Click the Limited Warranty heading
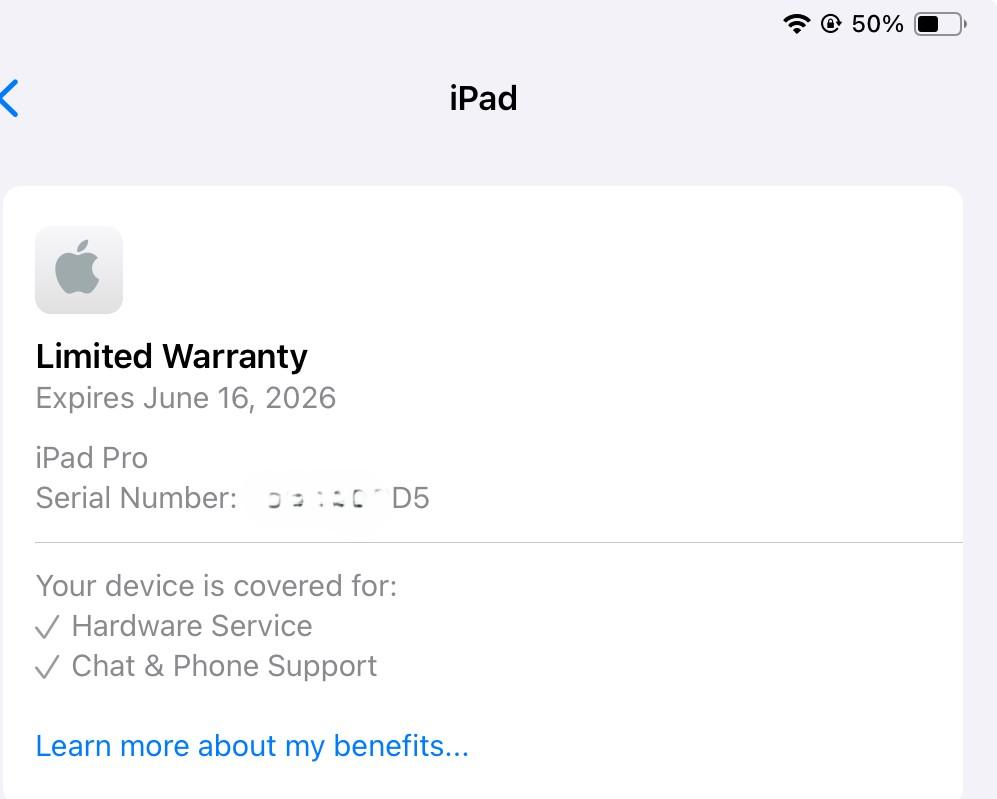 click(171, 356)
